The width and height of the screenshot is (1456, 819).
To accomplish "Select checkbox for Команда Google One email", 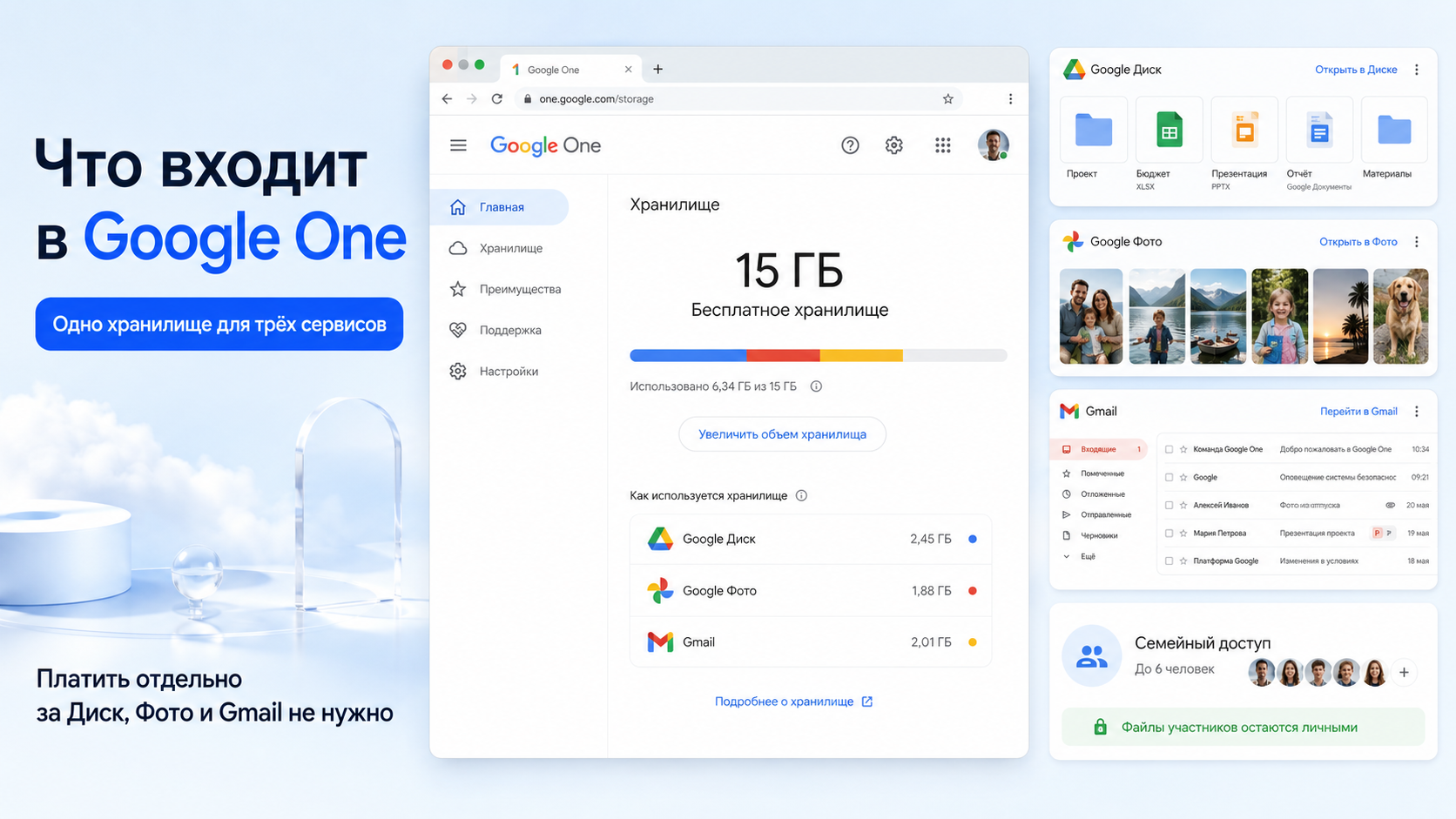I will click(1169, 450).
